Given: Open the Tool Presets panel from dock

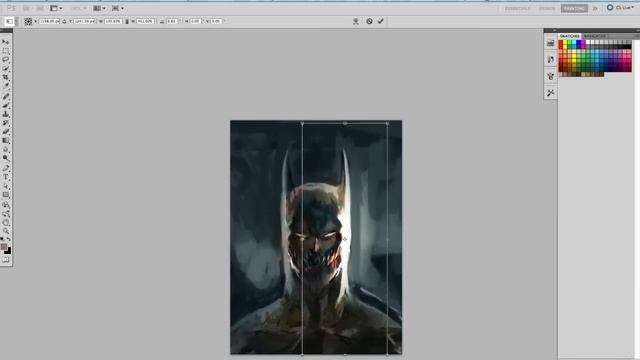Looking at the screenshot, I should 551,93.
